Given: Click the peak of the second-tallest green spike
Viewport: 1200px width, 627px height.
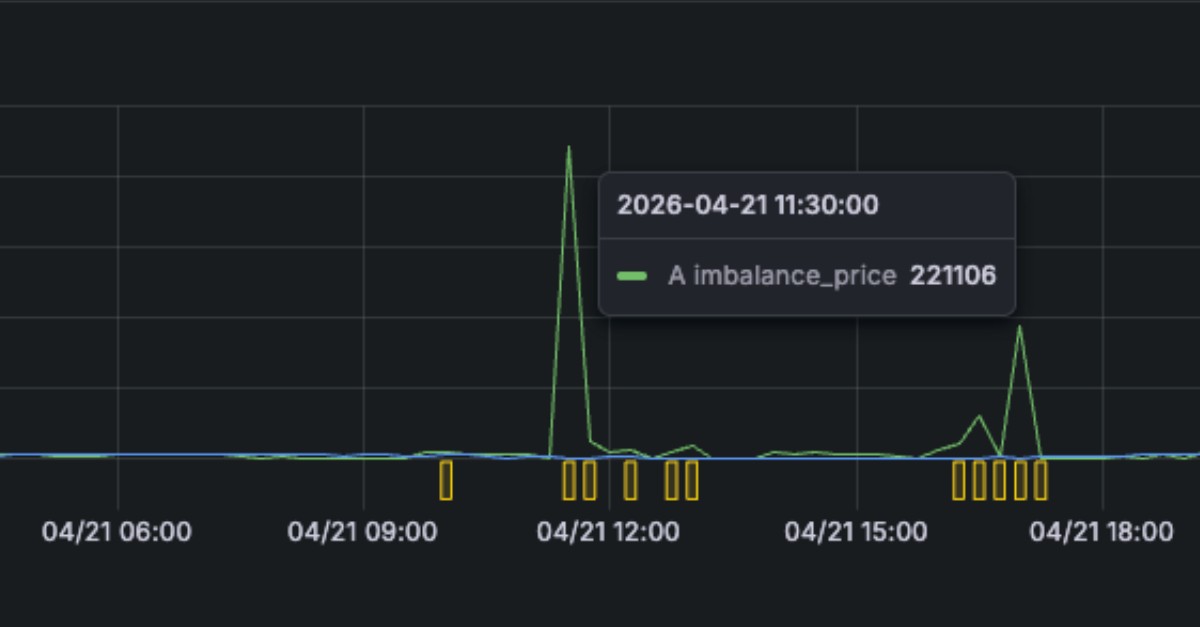Looking at the screenshot, I should point(1019,327).
